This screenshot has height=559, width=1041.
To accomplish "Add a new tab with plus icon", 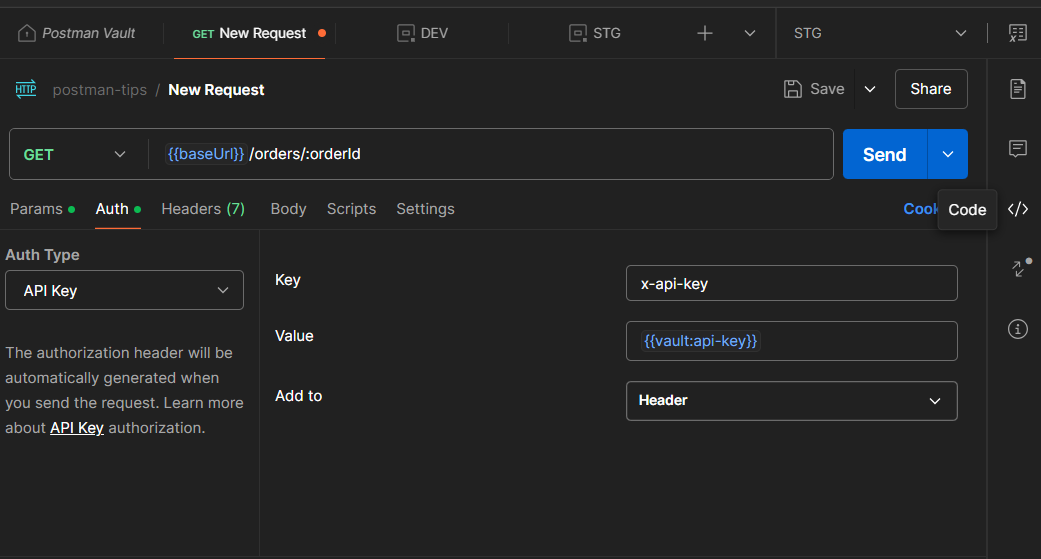I will click(704, 33).
